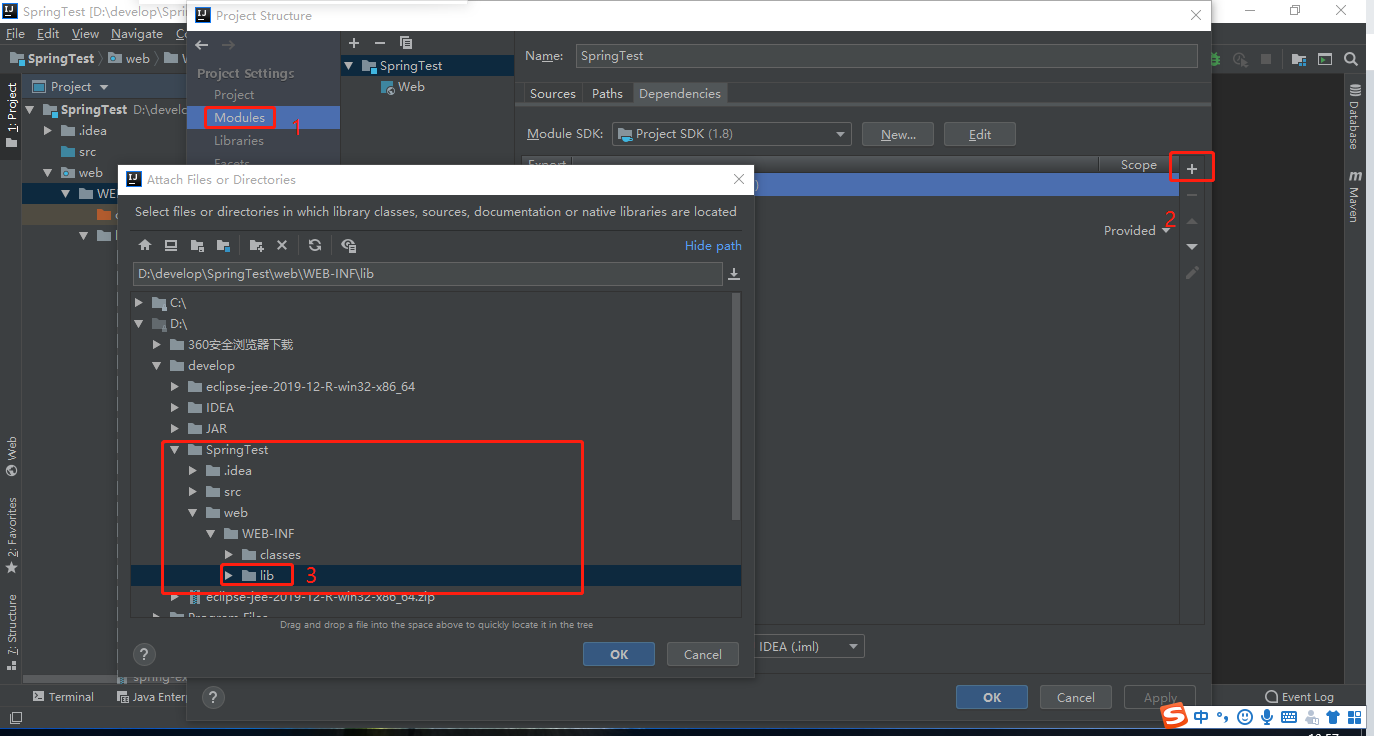Click OK in Attach Files dialog
1374x736 pixels.
(619, 654)
